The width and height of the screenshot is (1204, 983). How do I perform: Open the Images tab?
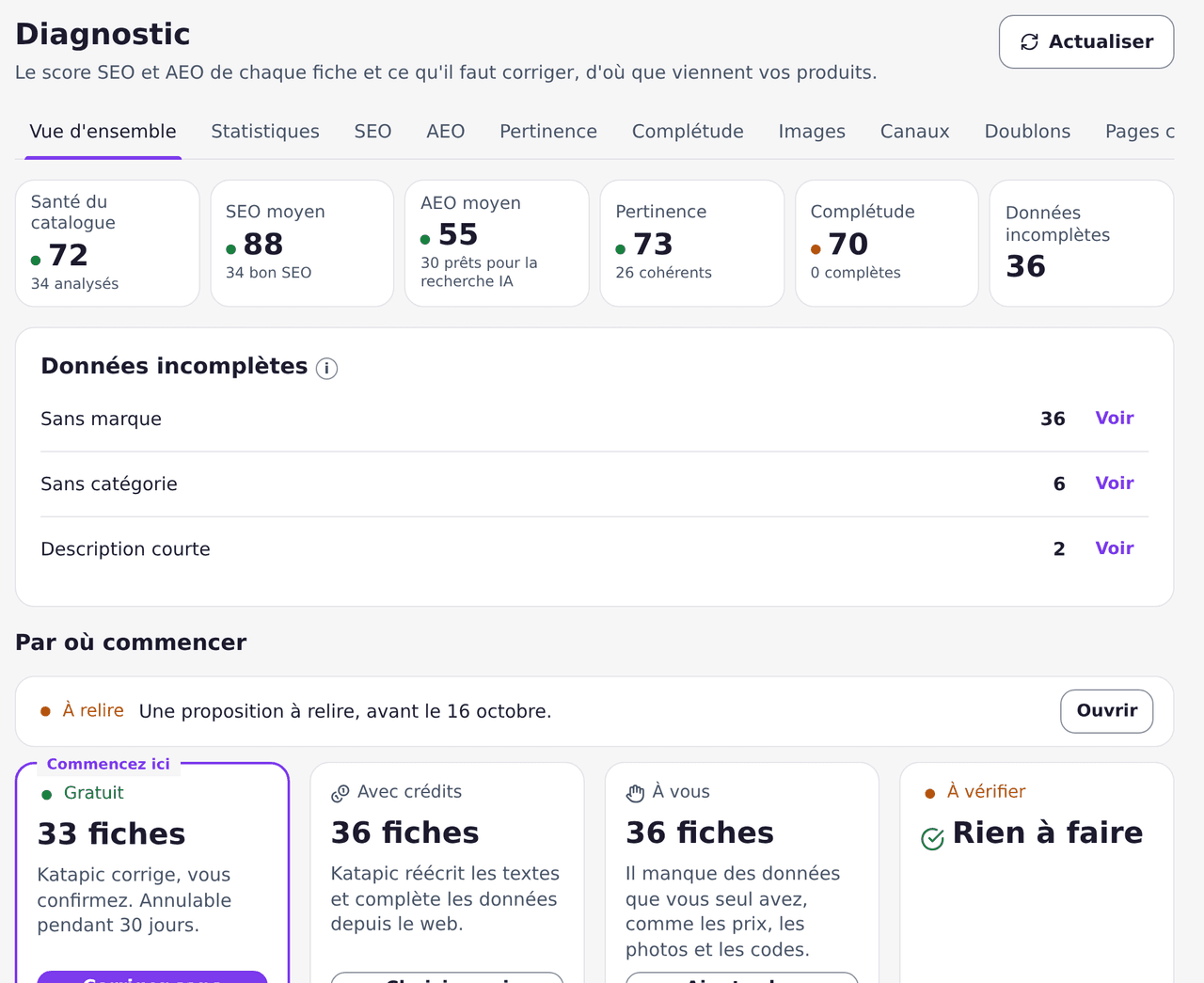[x=812, y=132]
